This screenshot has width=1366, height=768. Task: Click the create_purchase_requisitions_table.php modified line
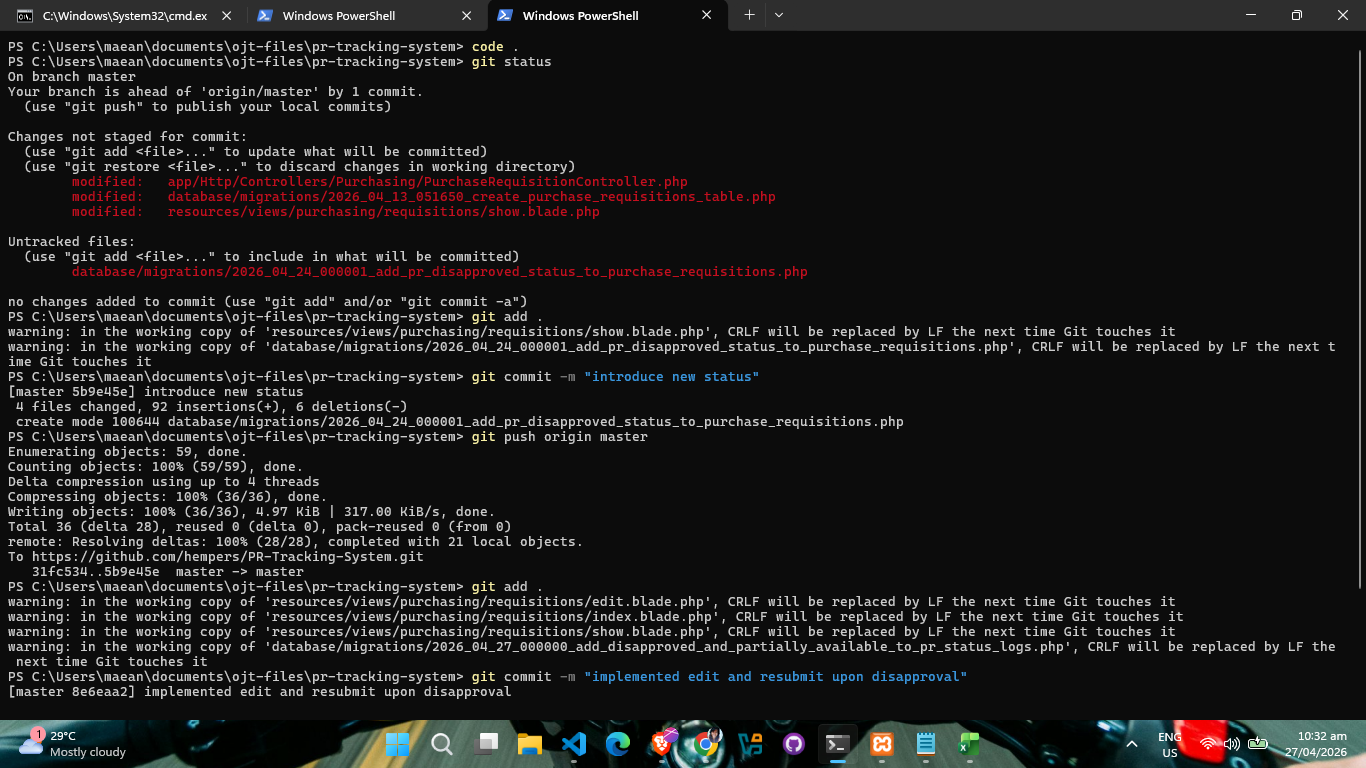(424, 197)
